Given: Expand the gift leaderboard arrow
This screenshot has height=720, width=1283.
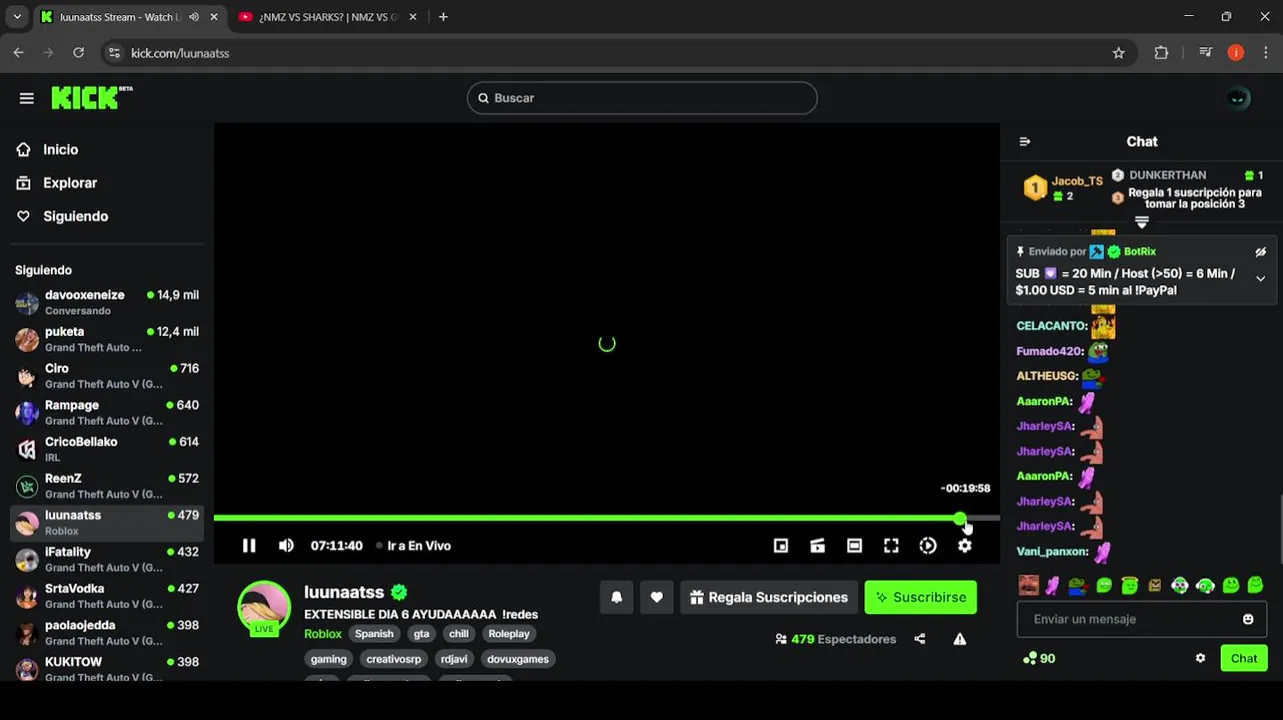Looking at the screenshot, I should click(1142, 222).
